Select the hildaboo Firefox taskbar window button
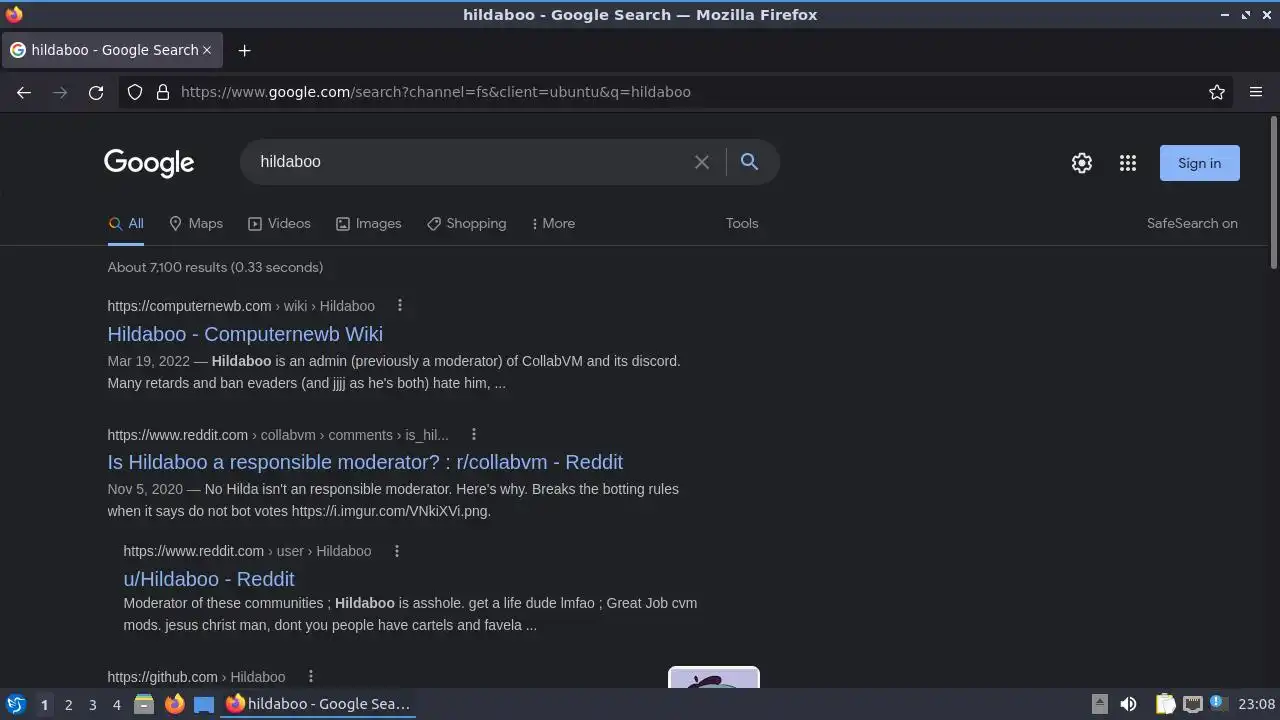 coord(318,704)
